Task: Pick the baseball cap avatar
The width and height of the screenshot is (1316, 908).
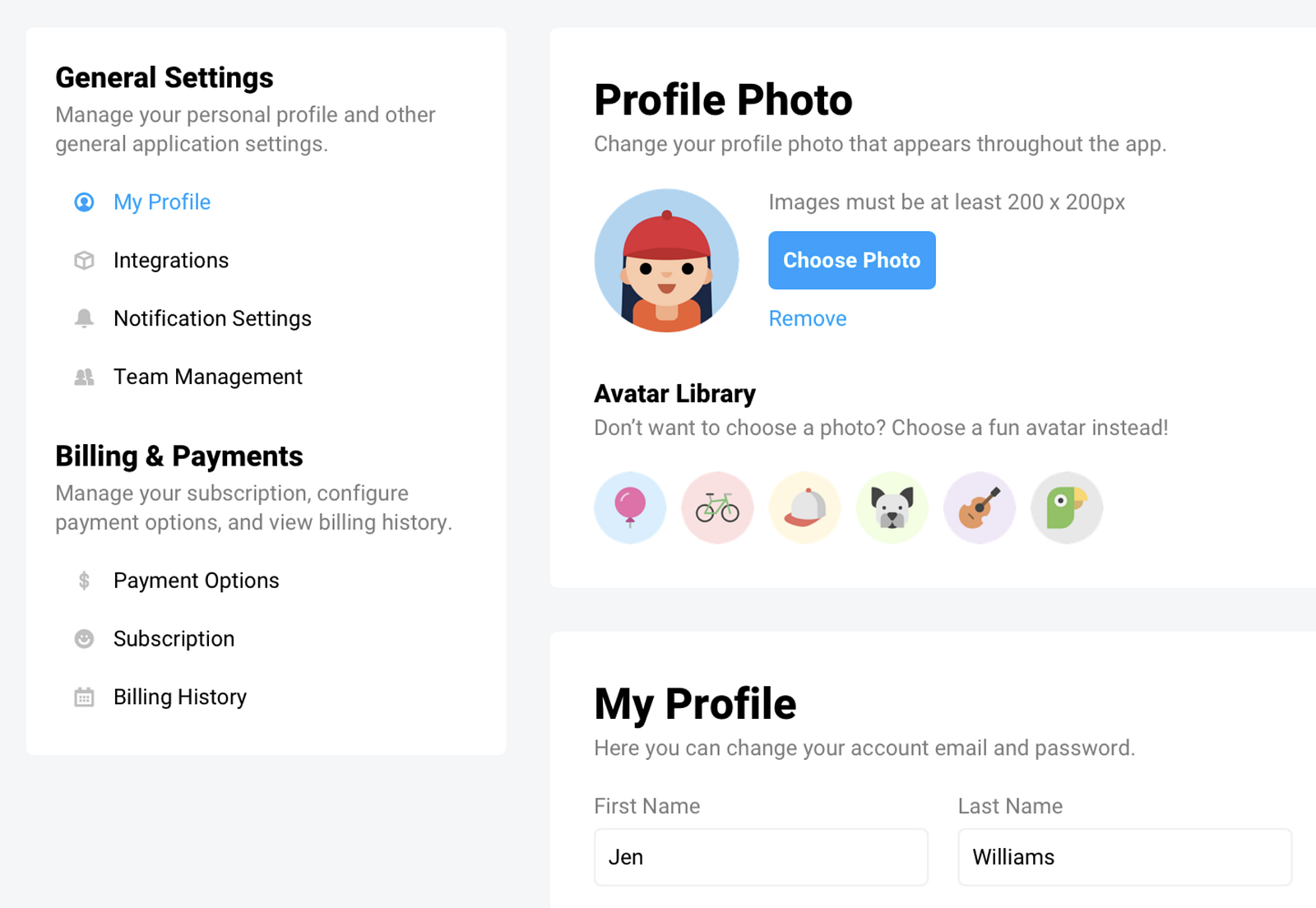Action: pyautogui.click(x=804, y=507)
